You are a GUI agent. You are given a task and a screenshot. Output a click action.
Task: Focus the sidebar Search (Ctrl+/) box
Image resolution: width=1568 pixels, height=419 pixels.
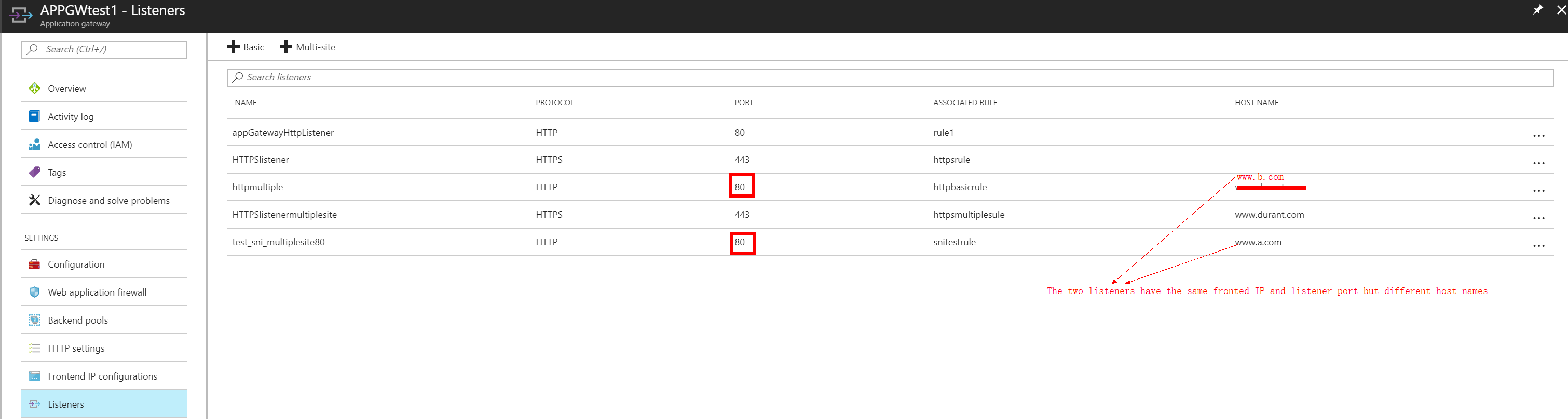[x=103, y=49]
